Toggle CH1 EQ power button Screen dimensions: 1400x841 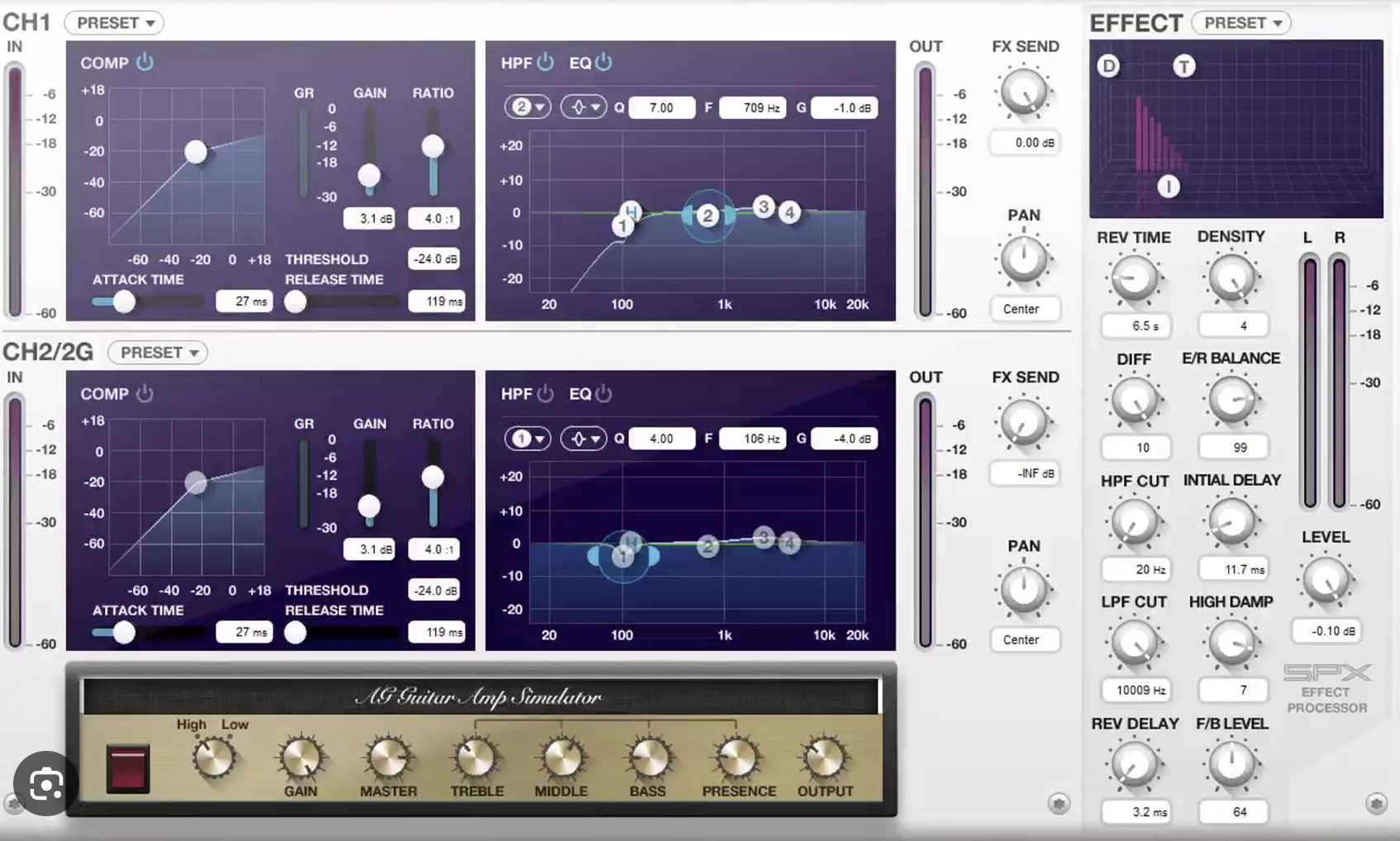pos(604,62)
